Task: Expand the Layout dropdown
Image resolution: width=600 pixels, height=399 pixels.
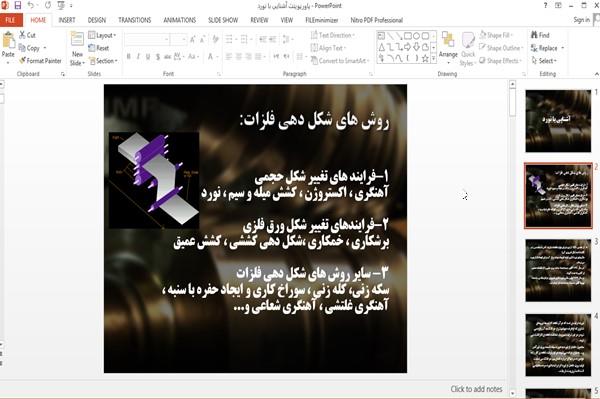Action: coord(102,35)
